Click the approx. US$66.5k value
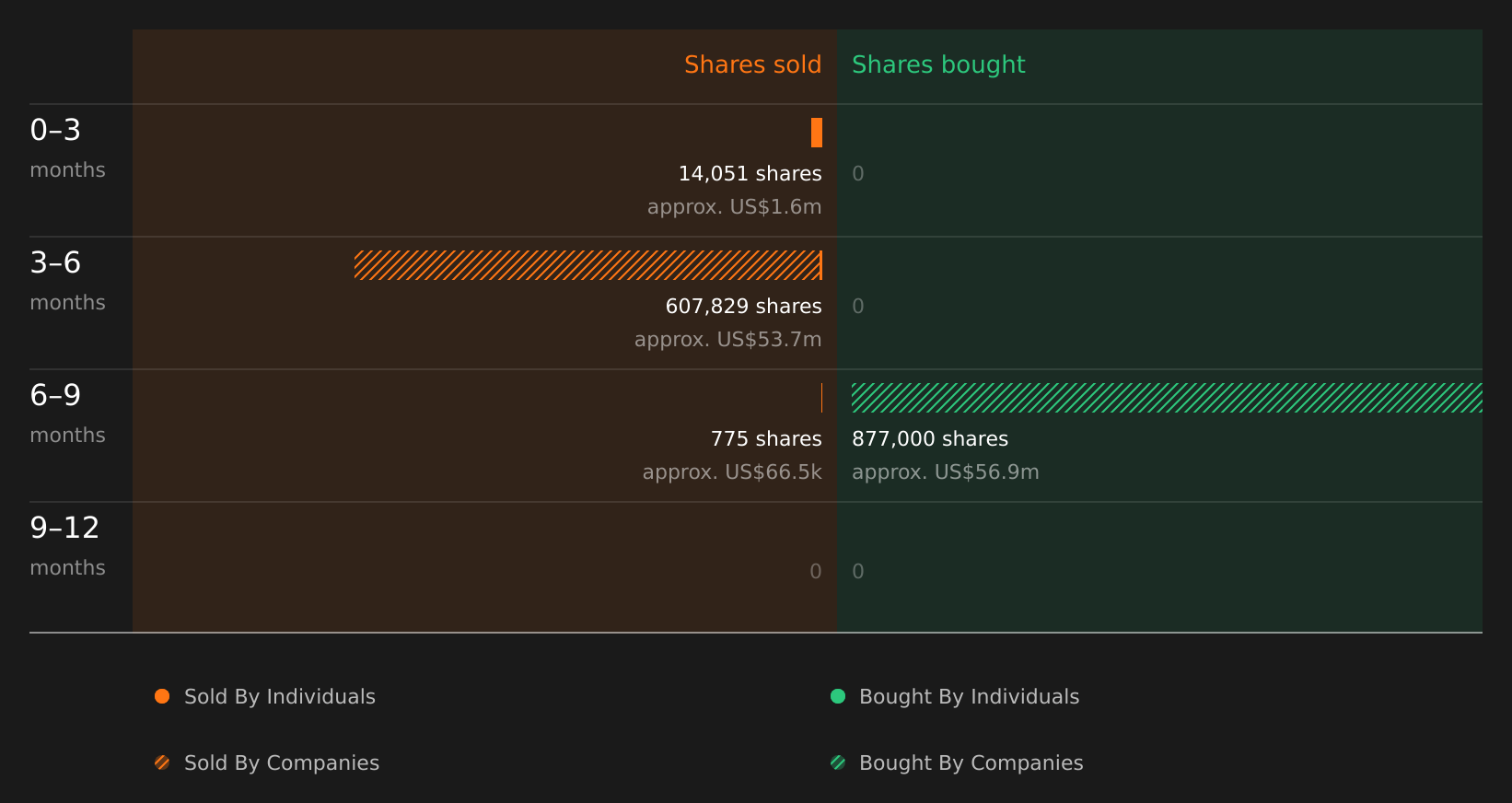Screen dimensions: 1512x803 pos(732,472)
